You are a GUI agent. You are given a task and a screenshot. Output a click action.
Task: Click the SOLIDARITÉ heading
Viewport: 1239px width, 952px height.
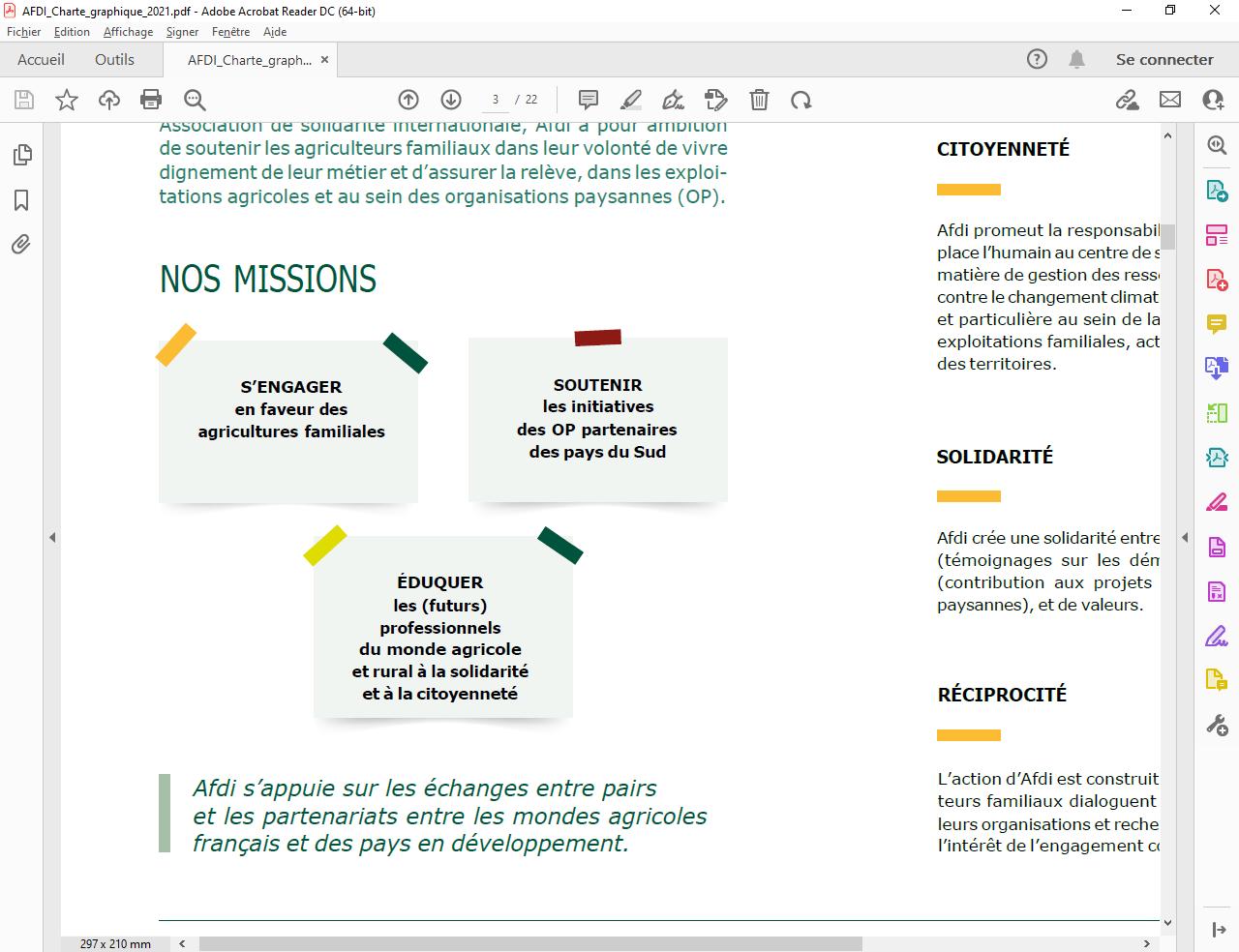tap(994, 457)
